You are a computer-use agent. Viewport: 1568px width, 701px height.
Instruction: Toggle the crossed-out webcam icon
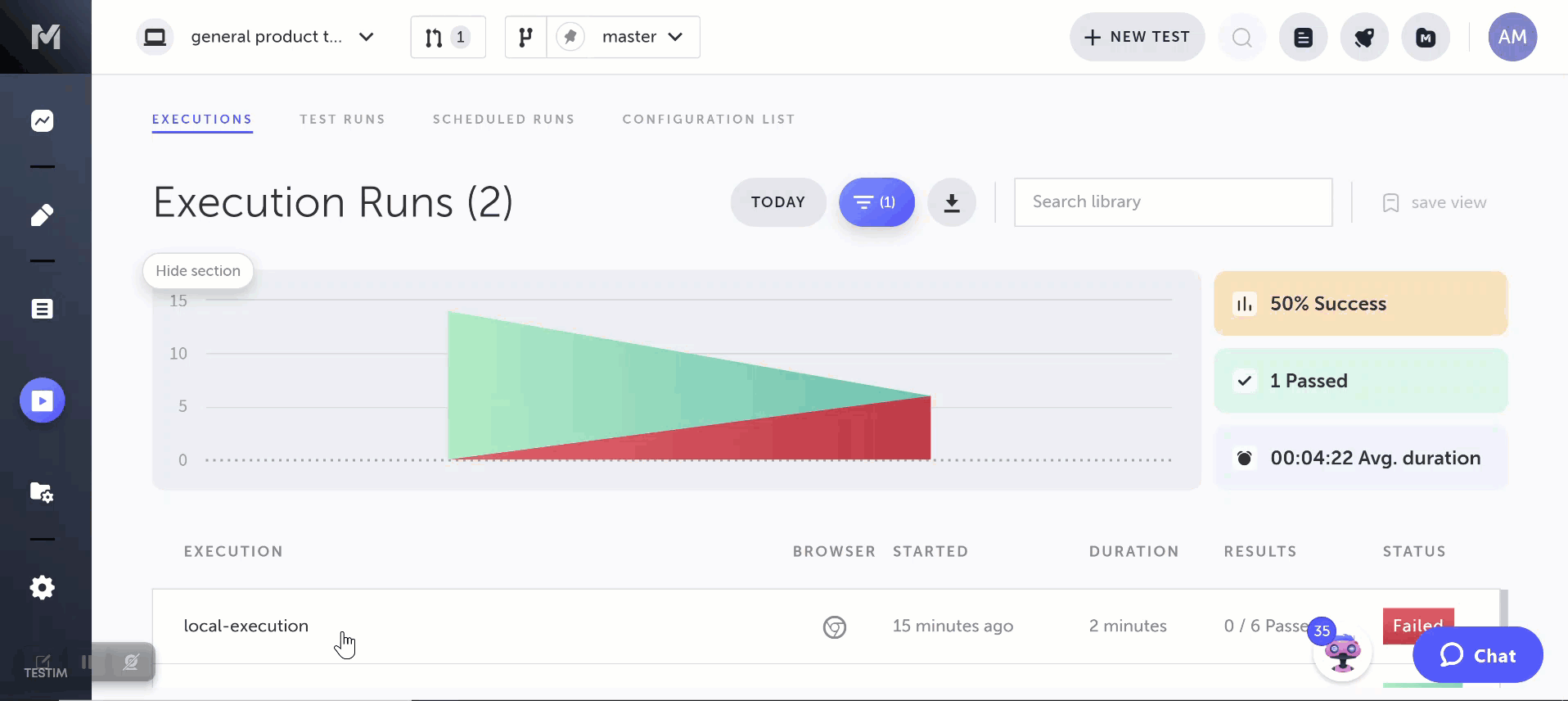(131, 662)
